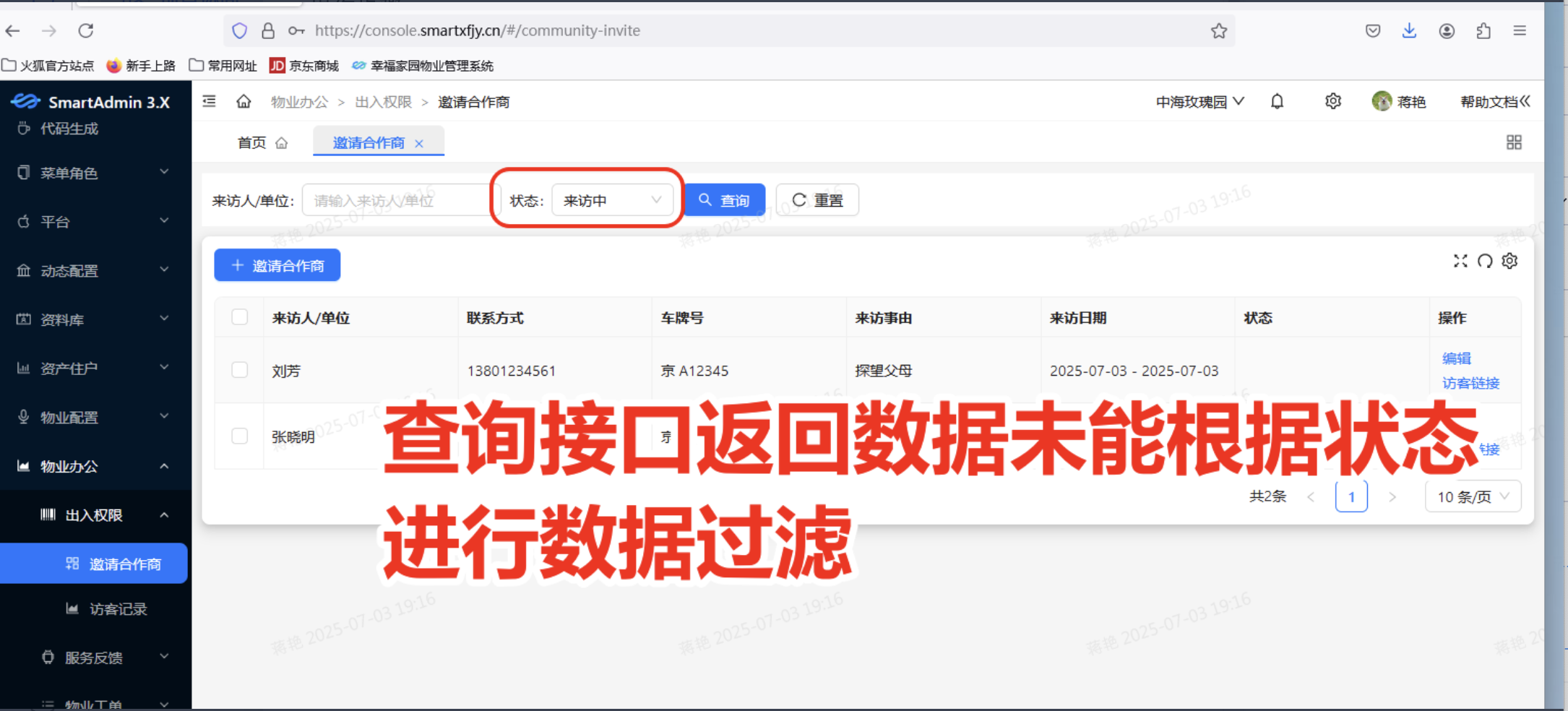Check the row checkbox for 刘芳

(x=239, y=369)
